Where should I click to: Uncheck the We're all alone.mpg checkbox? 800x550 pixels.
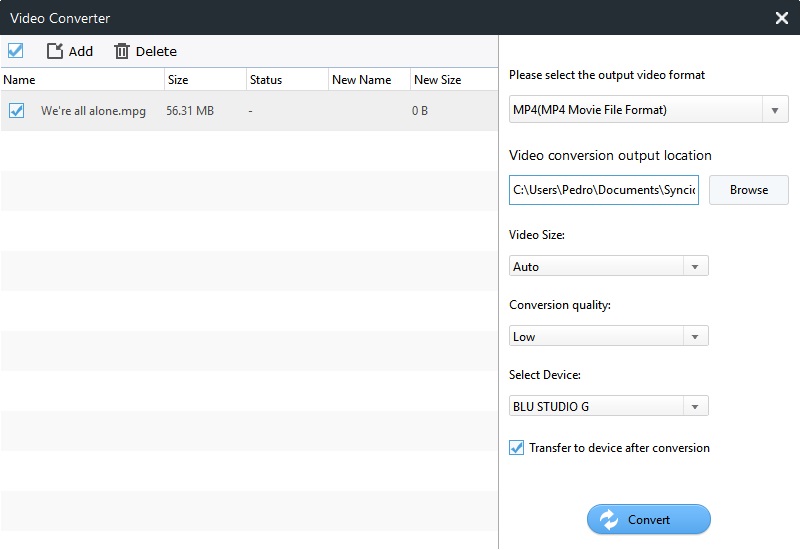(x=16, y=110)
